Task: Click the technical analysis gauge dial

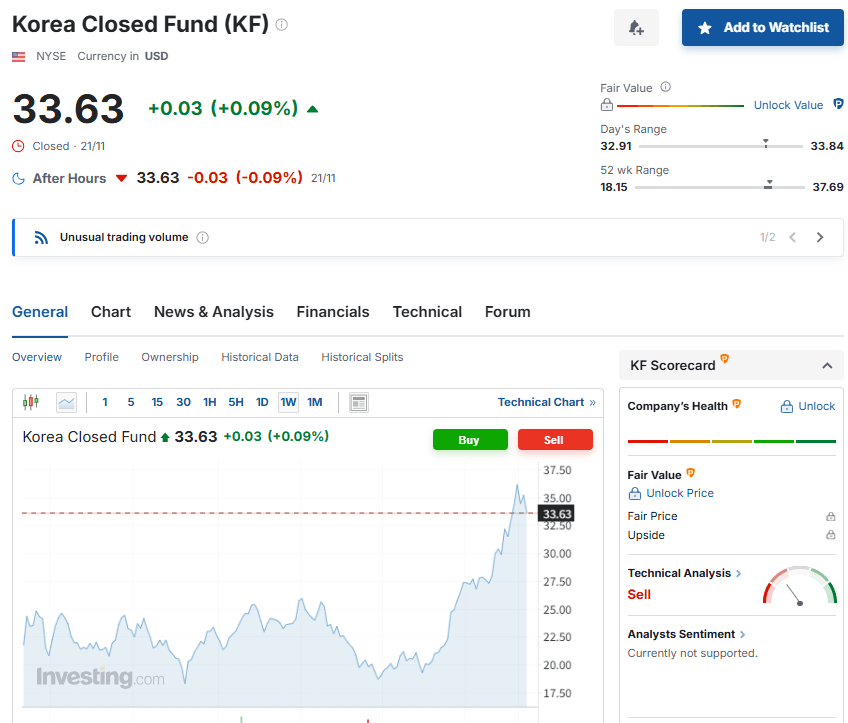Action: (800, 586)
